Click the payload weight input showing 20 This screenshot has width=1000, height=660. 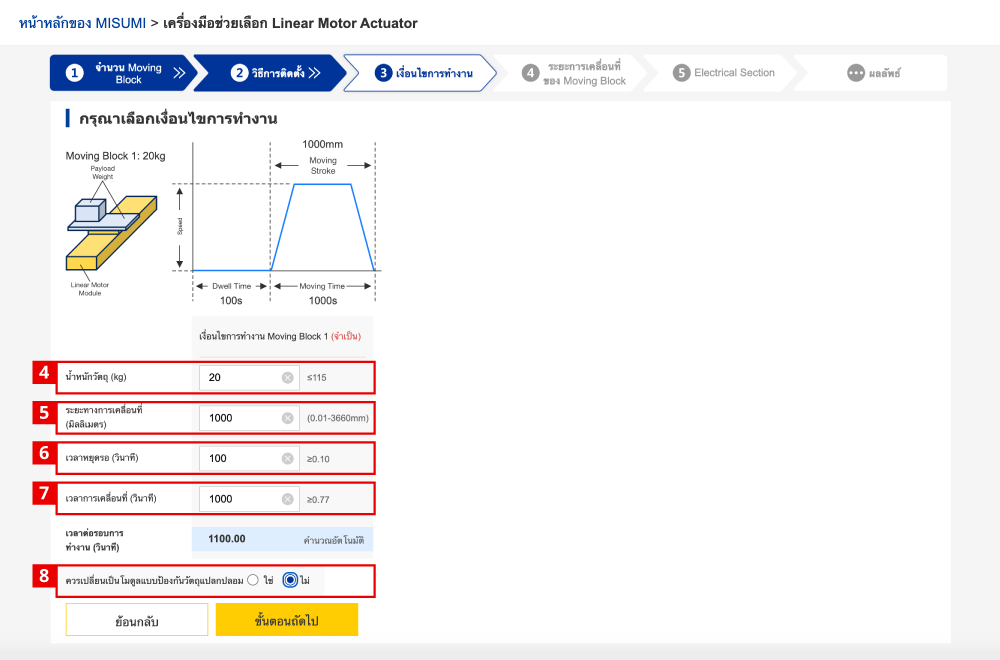pos(249,378)
